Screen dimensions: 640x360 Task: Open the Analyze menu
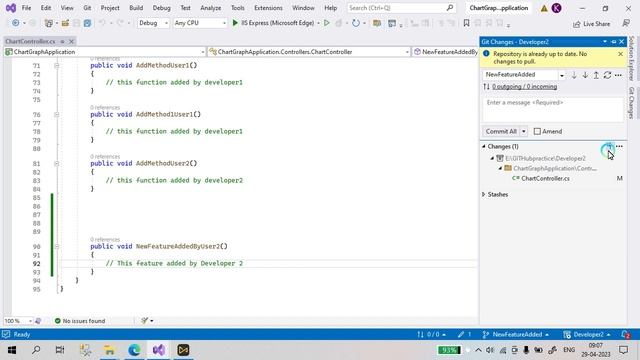pos(211,8)
